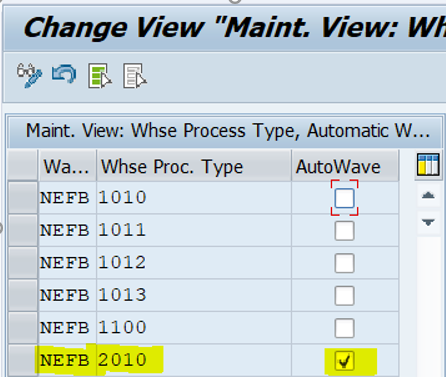Click the Deselect All entries icon
This screenshot has height=377, width=446.
point(135,76)
